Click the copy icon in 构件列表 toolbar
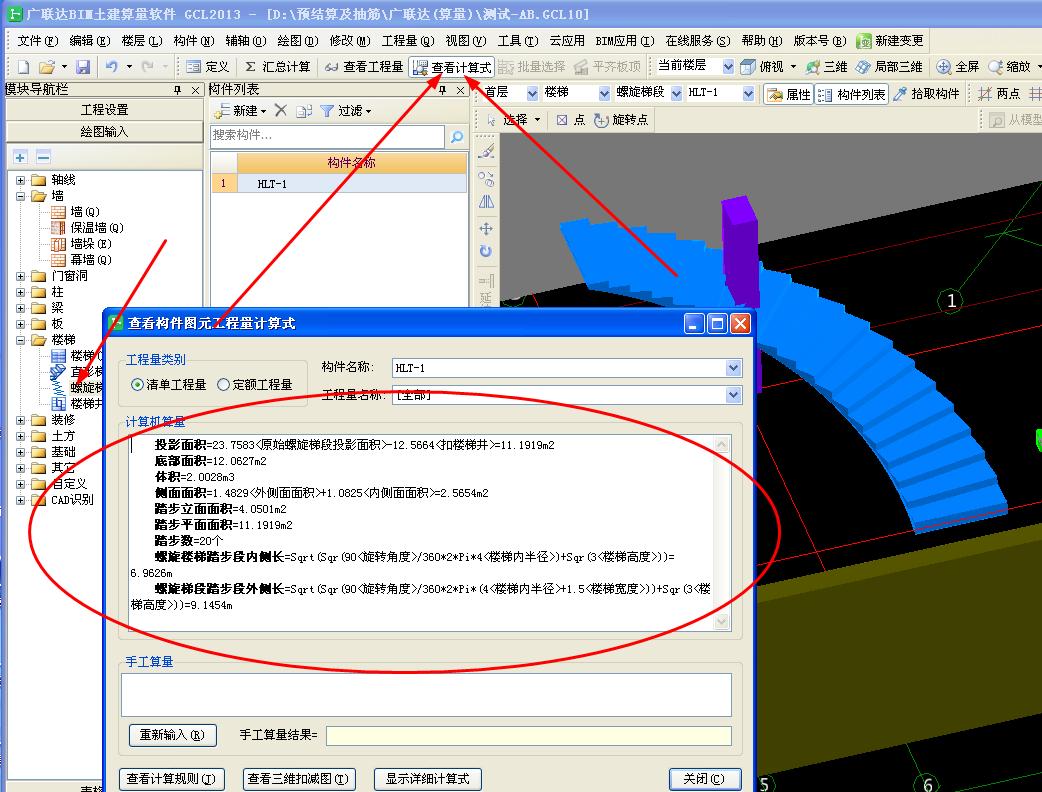The width and height of the screenshot is (1042, 792). pos(304,111)
